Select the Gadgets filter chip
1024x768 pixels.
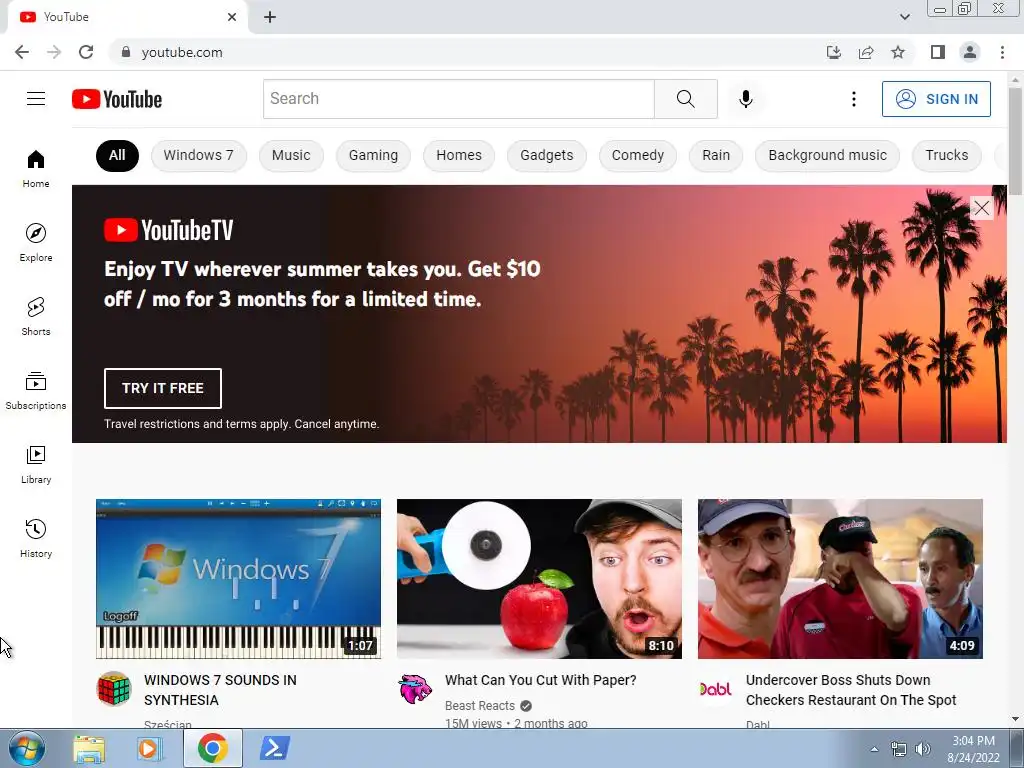[x=547, y=155]
